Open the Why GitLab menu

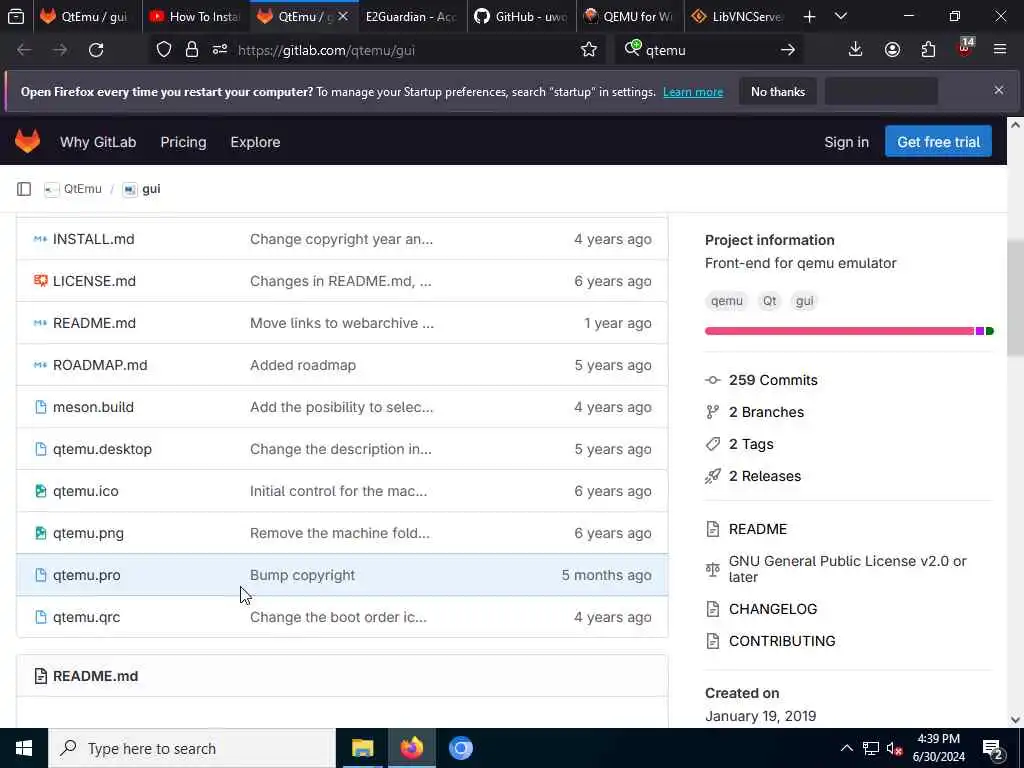98,142
